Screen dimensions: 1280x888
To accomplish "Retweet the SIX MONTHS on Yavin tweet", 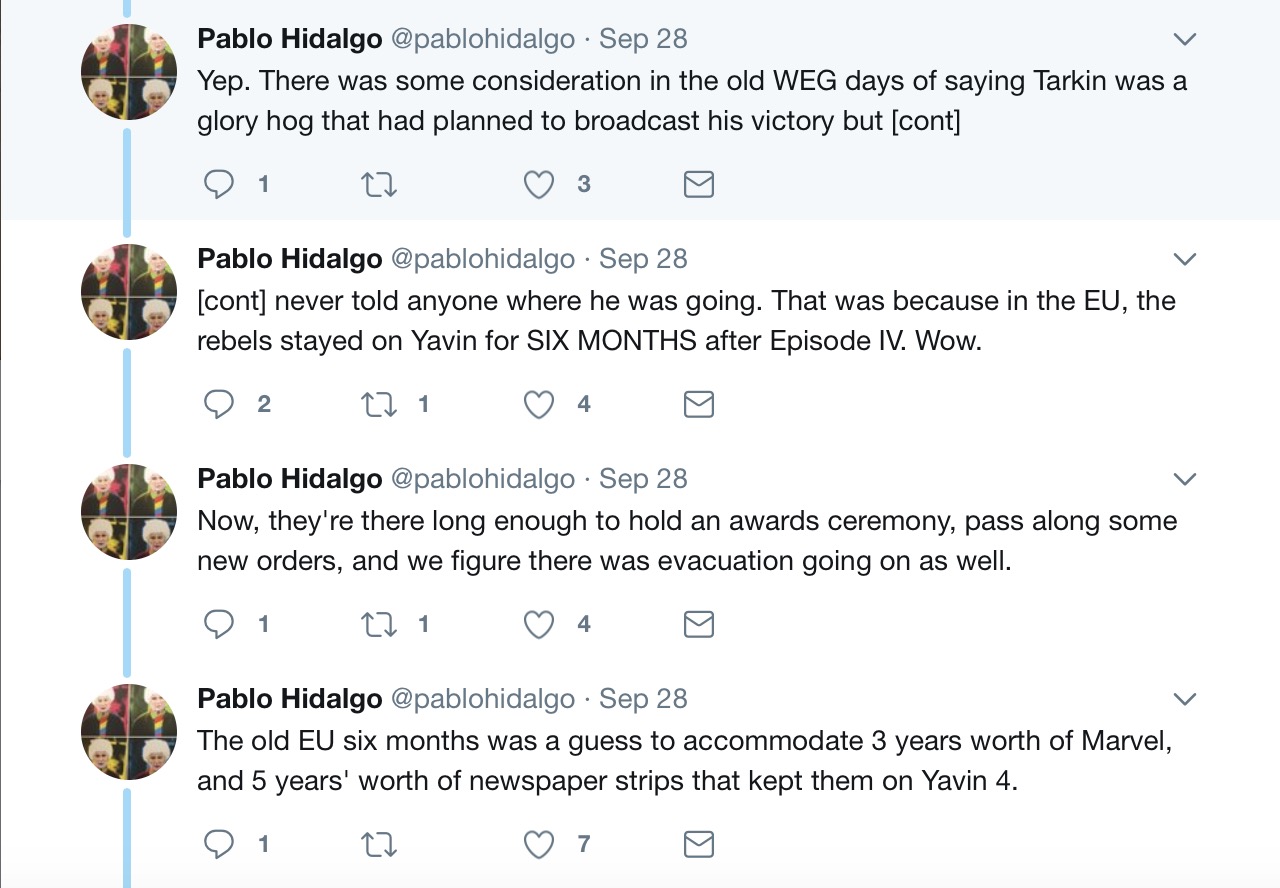I will [x=379, y=404].
